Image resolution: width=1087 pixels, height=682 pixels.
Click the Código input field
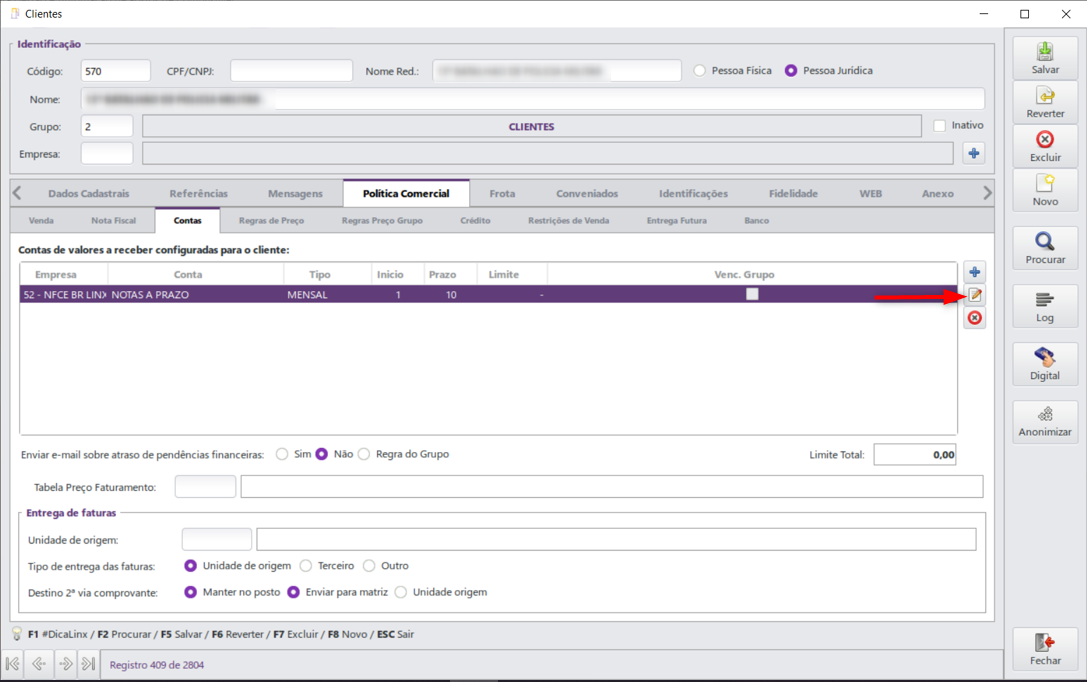[115, 71]
